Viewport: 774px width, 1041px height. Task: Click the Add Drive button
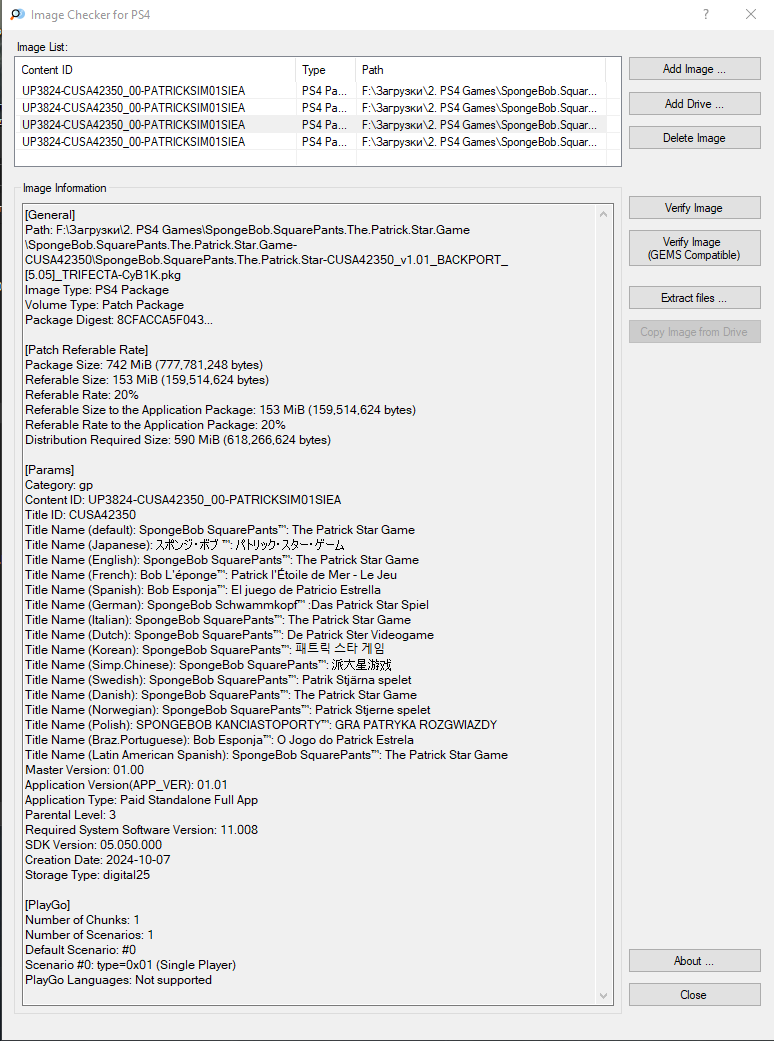click(x=694, y=104)
